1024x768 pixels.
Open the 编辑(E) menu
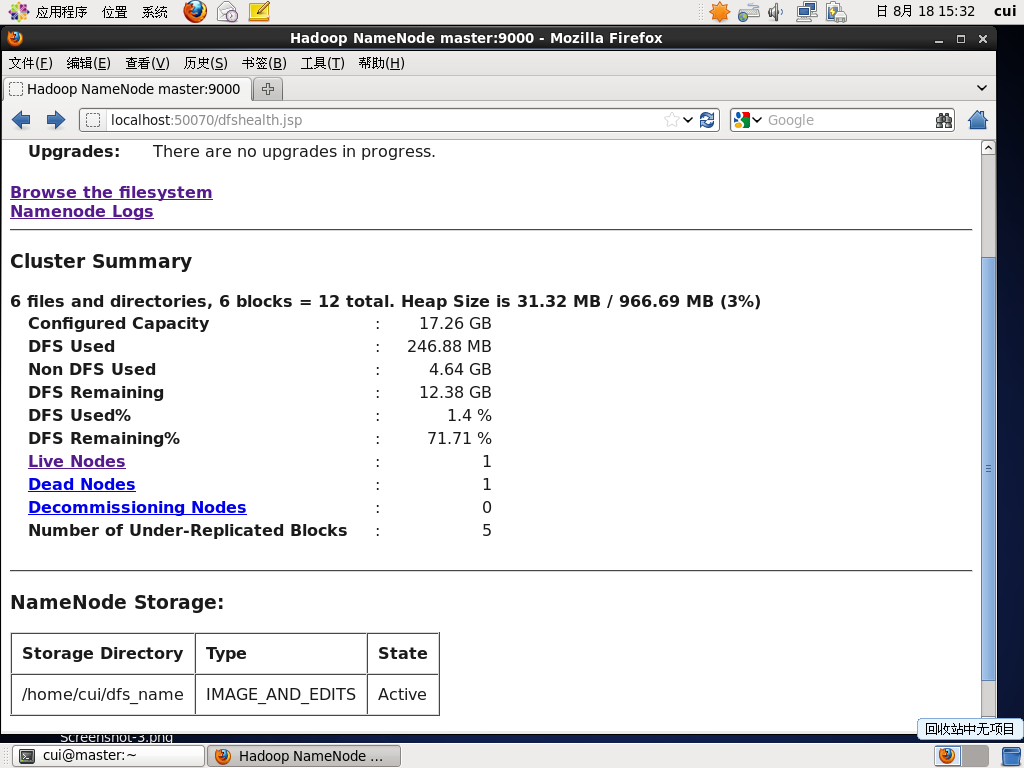point(89,63)
